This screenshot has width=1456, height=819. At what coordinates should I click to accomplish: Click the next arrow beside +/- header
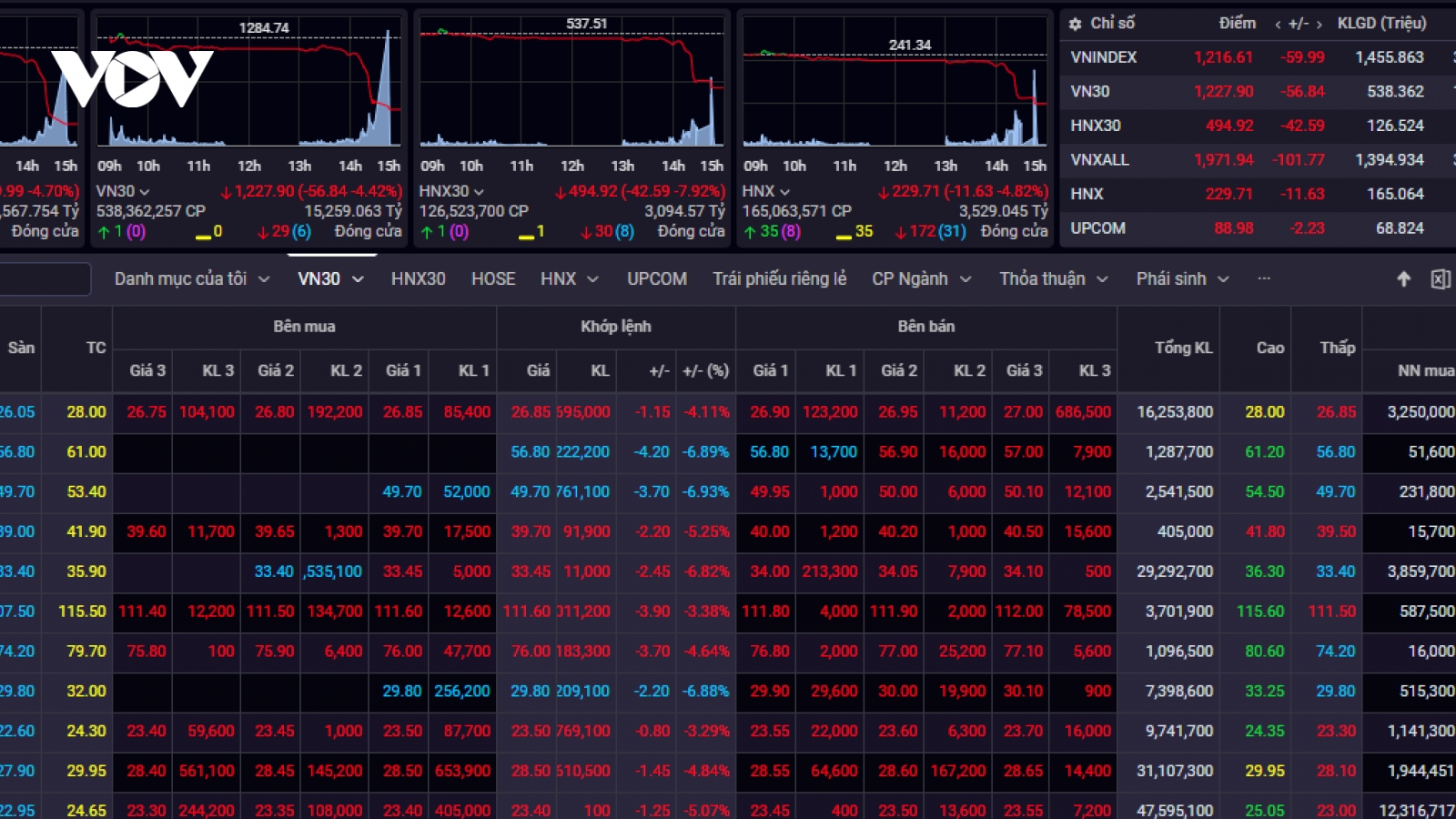1319,25
